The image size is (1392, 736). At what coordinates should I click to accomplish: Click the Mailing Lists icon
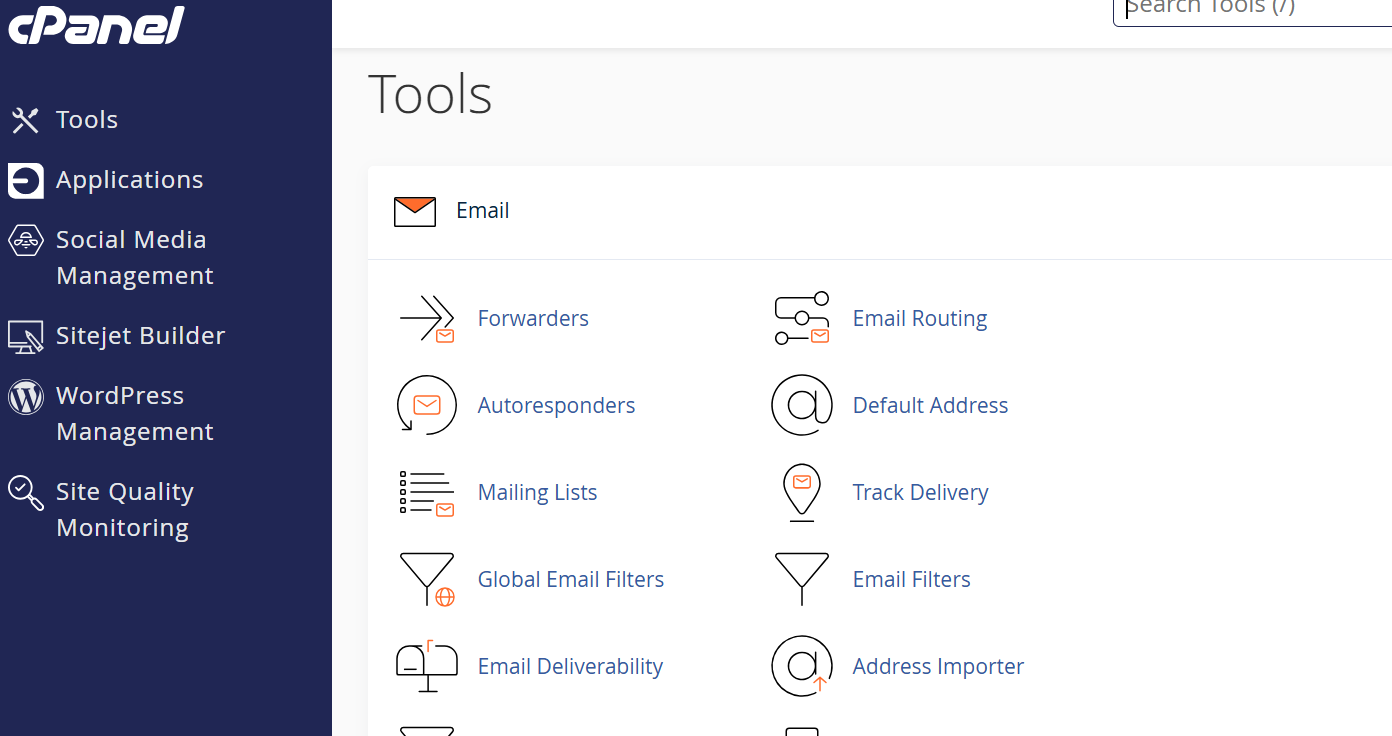pyautogui.click(x=427, y=493)
